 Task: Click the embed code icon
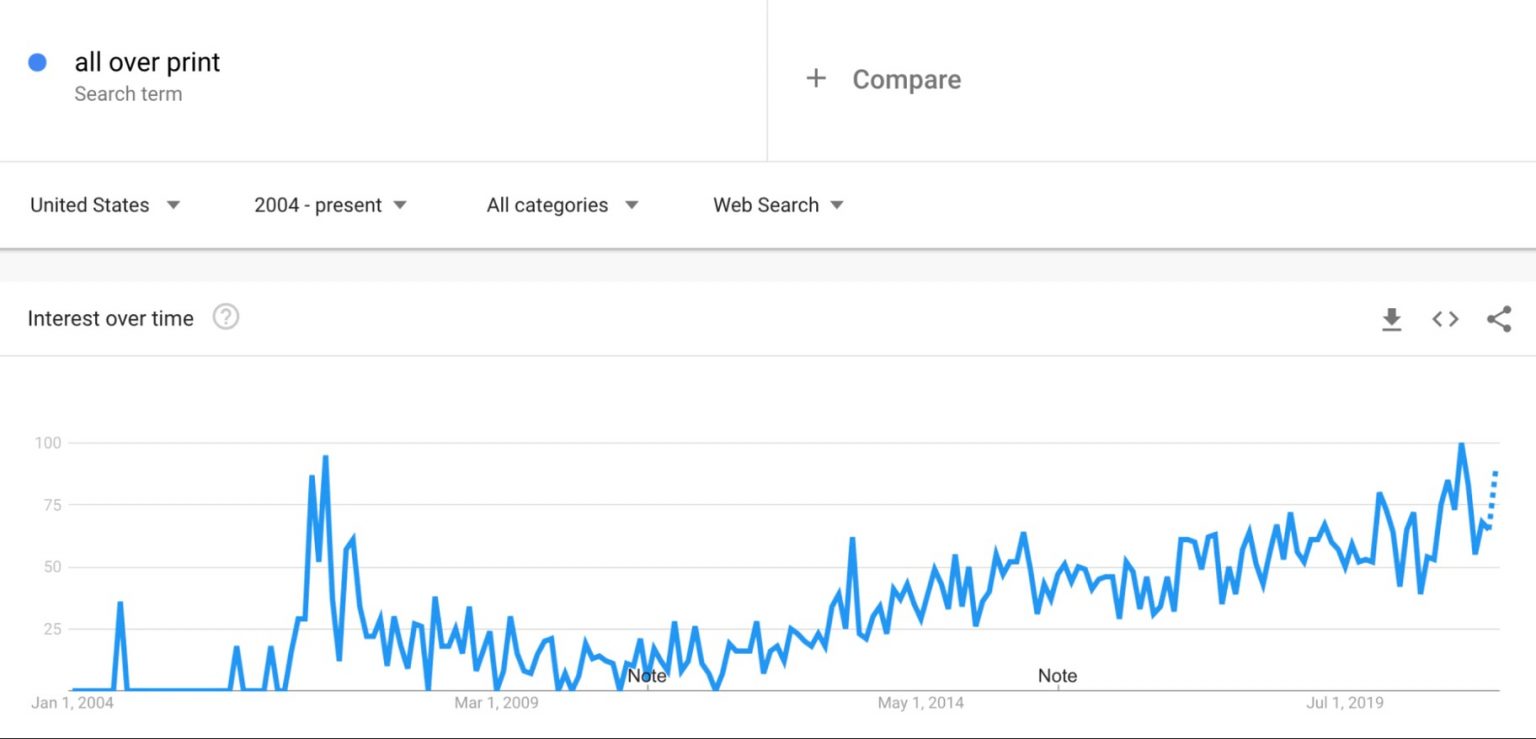(1445, 320)
